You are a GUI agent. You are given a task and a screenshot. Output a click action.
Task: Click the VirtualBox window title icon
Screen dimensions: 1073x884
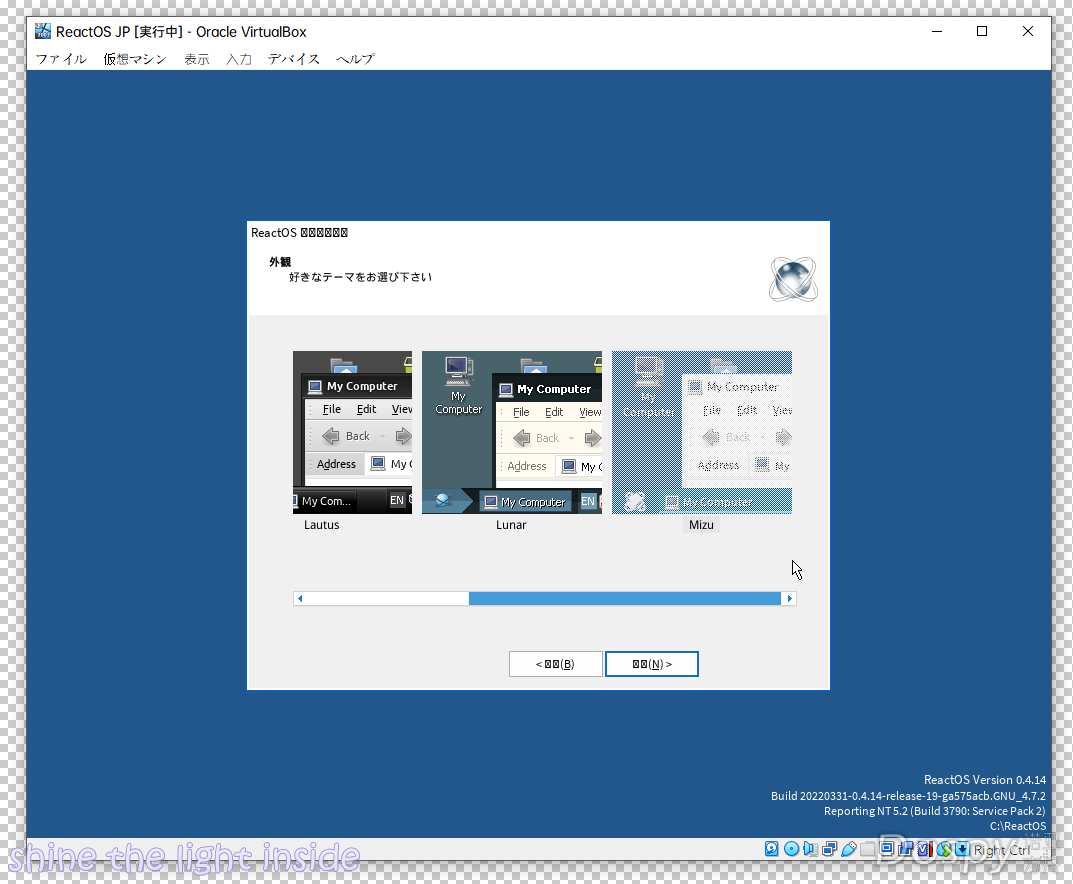pos(42,31)
